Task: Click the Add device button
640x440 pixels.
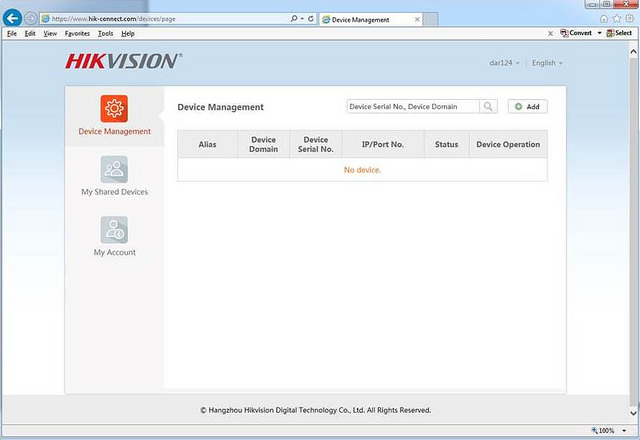Action: pos(528,107)
